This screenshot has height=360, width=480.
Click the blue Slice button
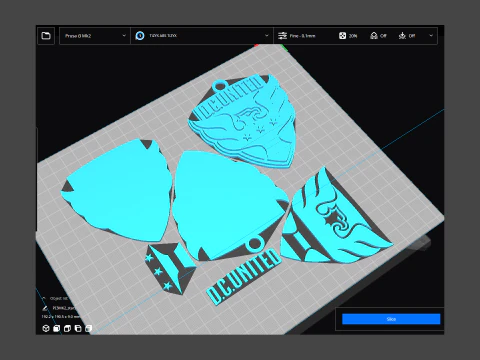coord(391,319)
